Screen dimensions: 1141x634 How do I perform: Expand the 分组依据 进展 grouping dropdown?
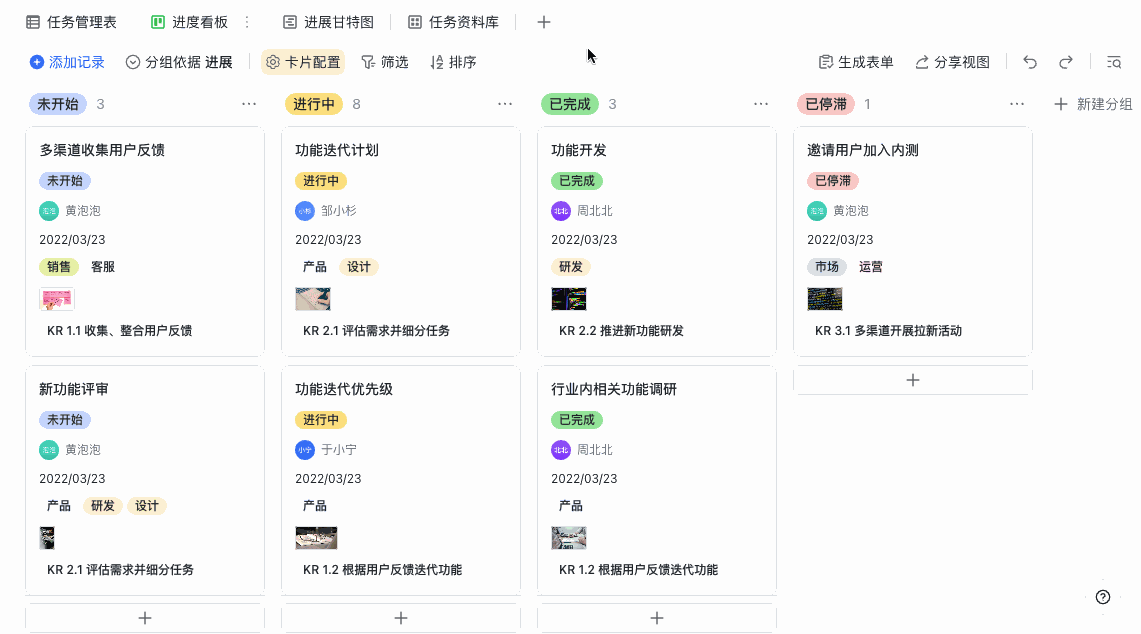[179, 62]
